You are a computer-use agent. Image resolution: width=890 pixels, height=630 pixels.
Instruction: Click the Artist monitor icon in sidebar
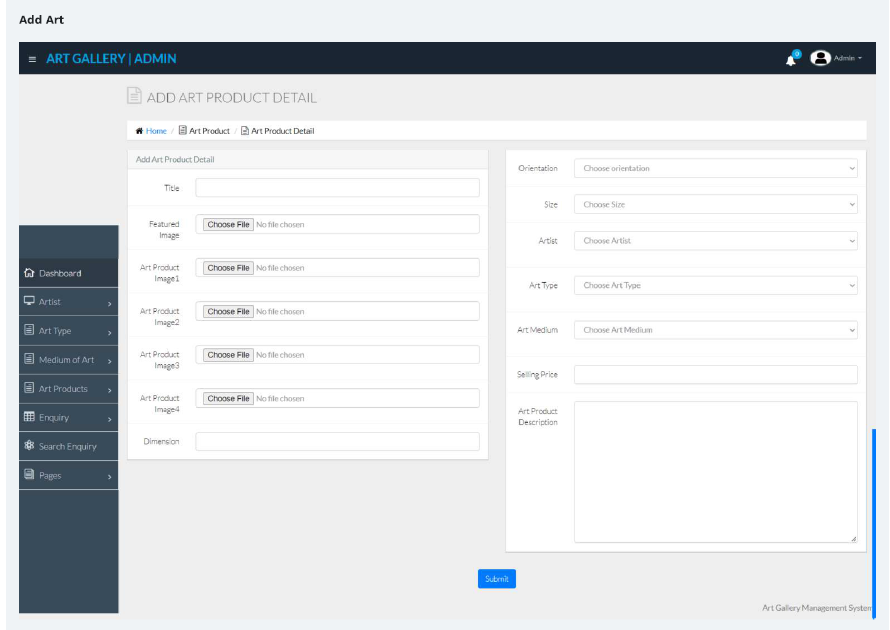point(30,301)
